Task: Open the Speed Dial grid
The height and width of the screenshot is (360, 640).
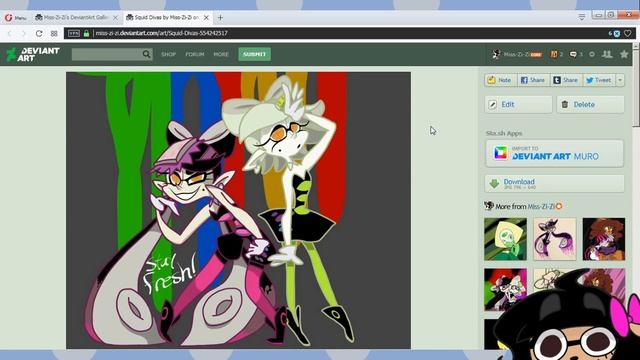Action: (54, 33)
